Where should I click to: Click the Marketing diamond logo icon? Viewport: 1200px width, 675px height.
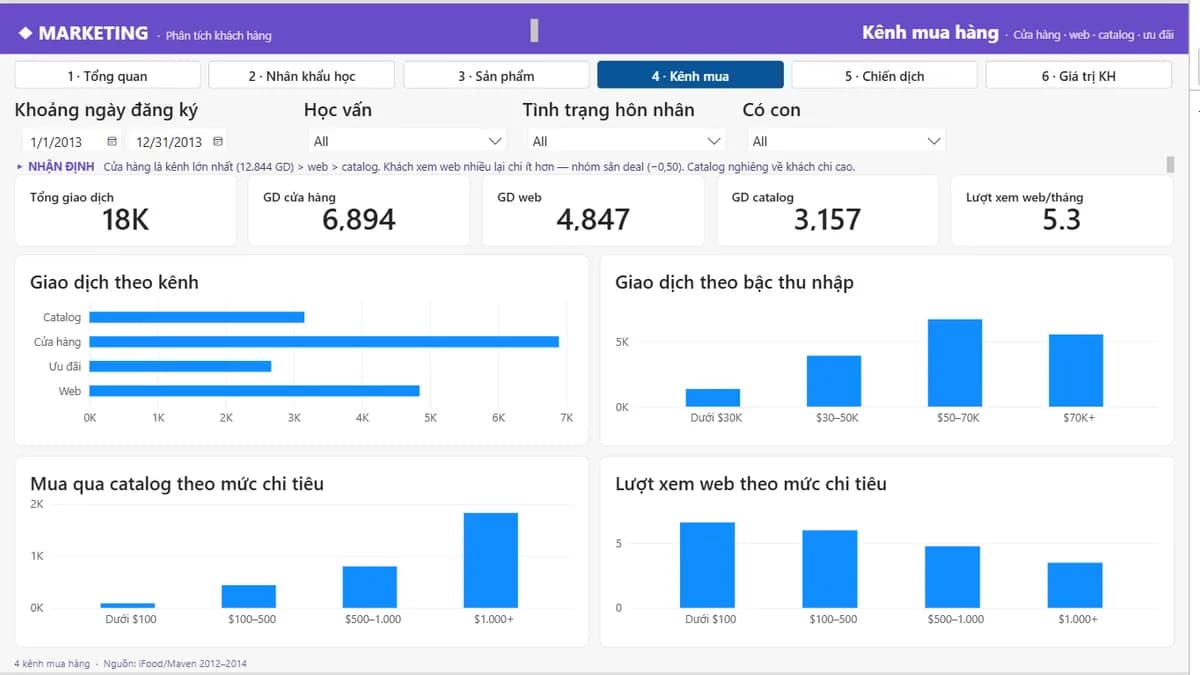pos(26,33)
